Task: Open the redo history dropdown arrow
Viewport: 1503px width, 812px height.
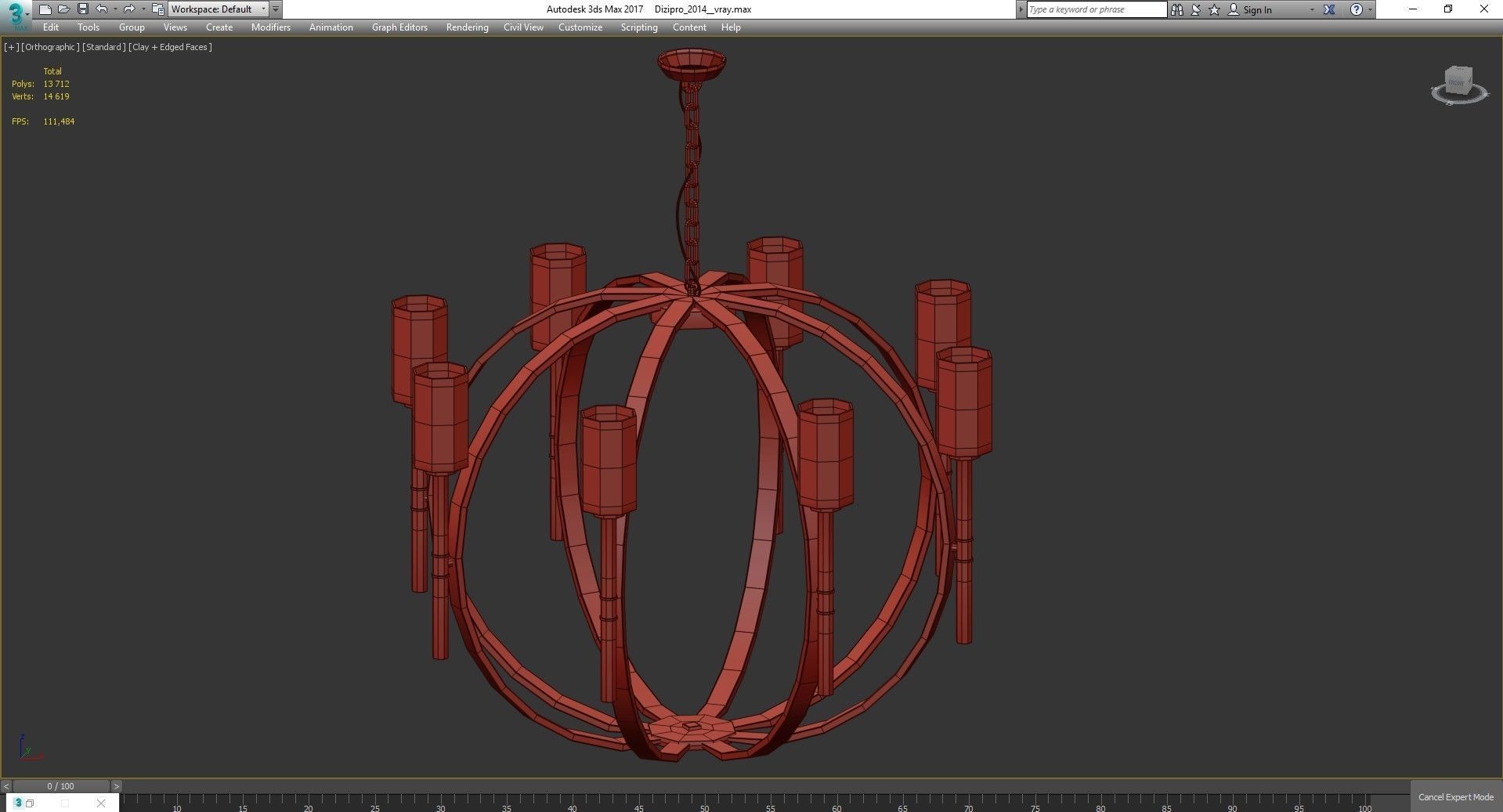Action: (x=143, y=9)
